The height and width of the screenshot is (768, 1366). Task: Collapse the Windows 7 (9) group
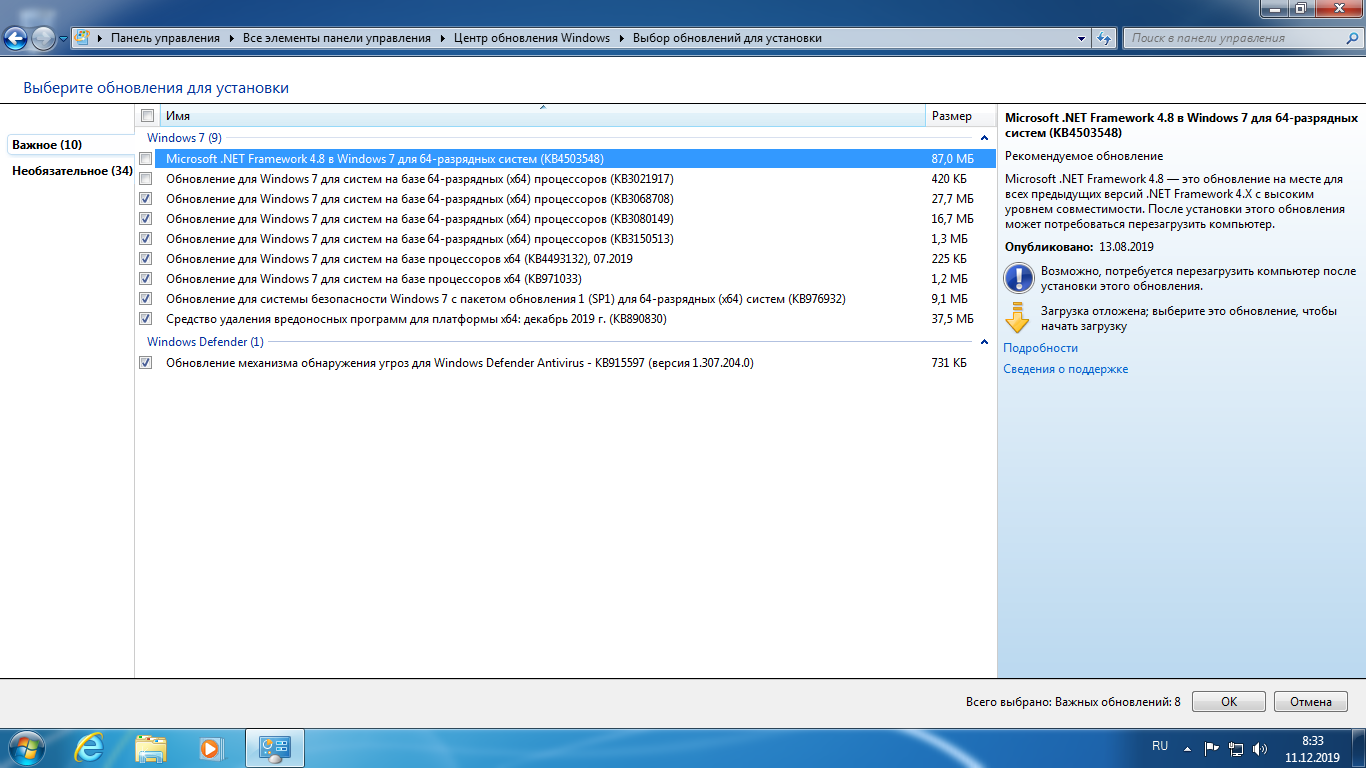pos(984,138)
